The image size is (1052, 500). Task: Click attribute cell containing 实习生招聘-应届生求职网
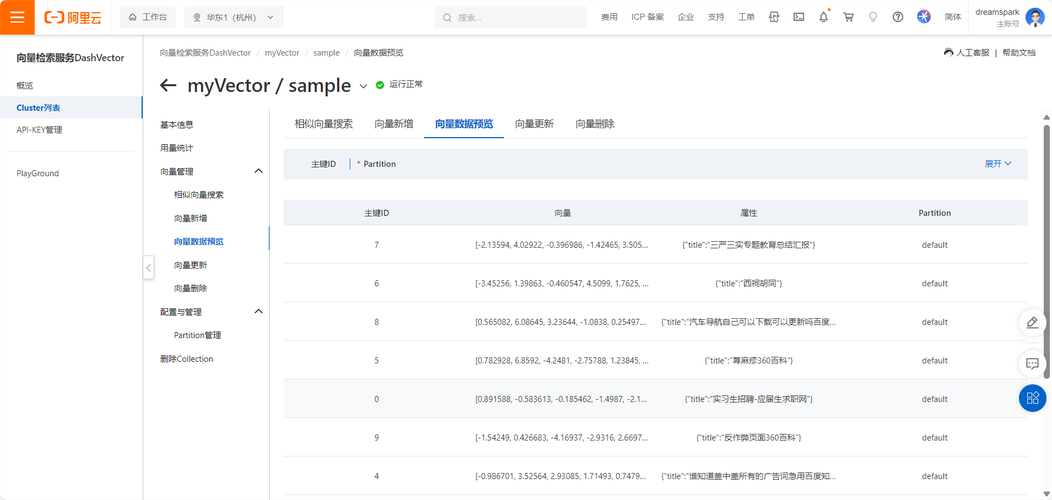tap(749, 399)
